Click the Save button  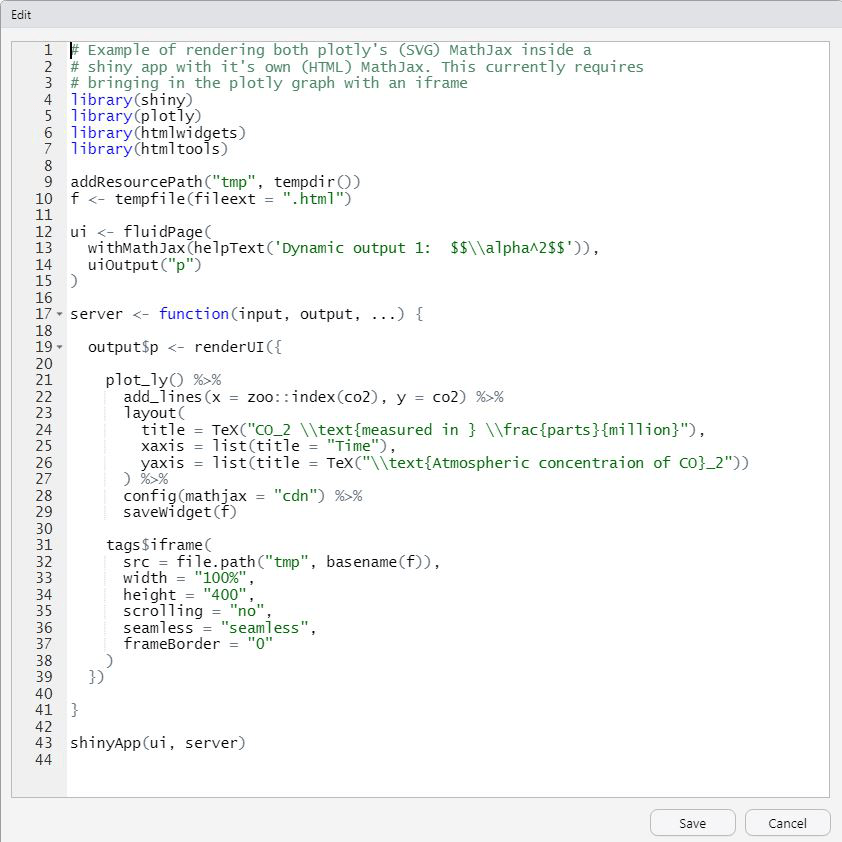click(692, 822)
